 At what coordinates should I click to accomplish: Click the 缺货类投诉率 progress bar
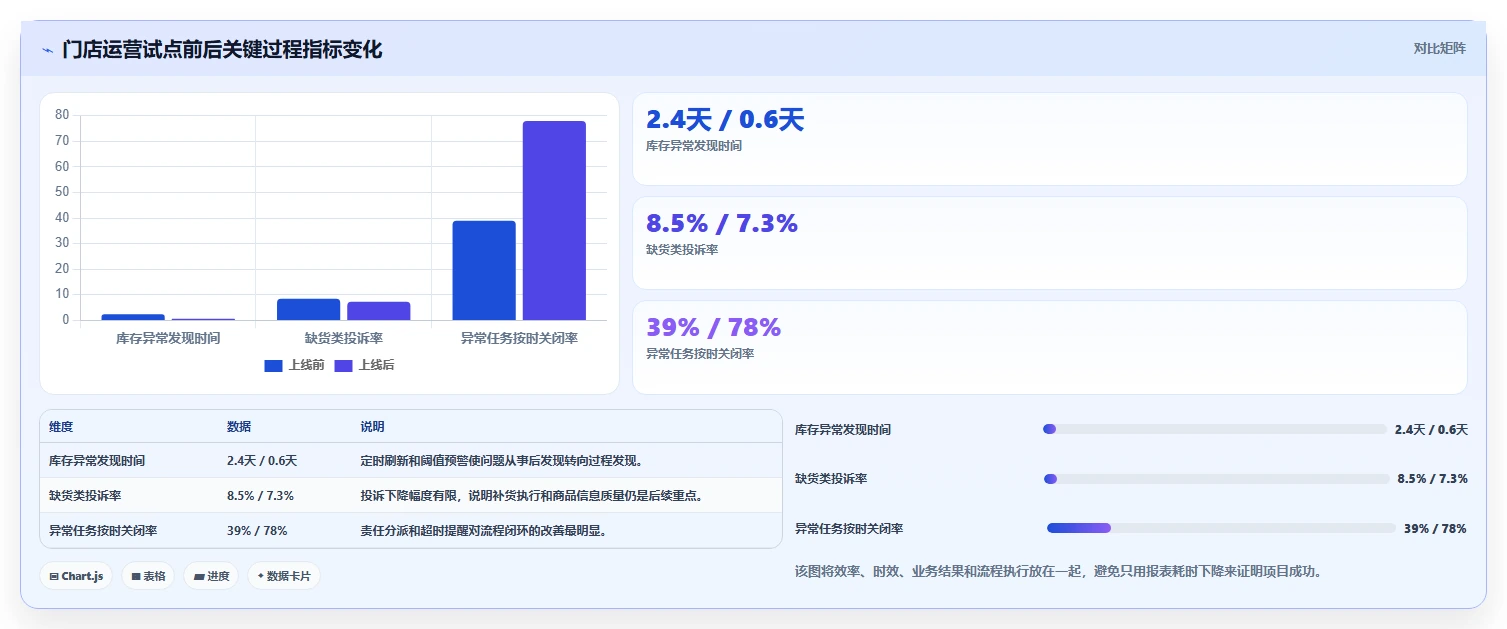(1216, 479)
